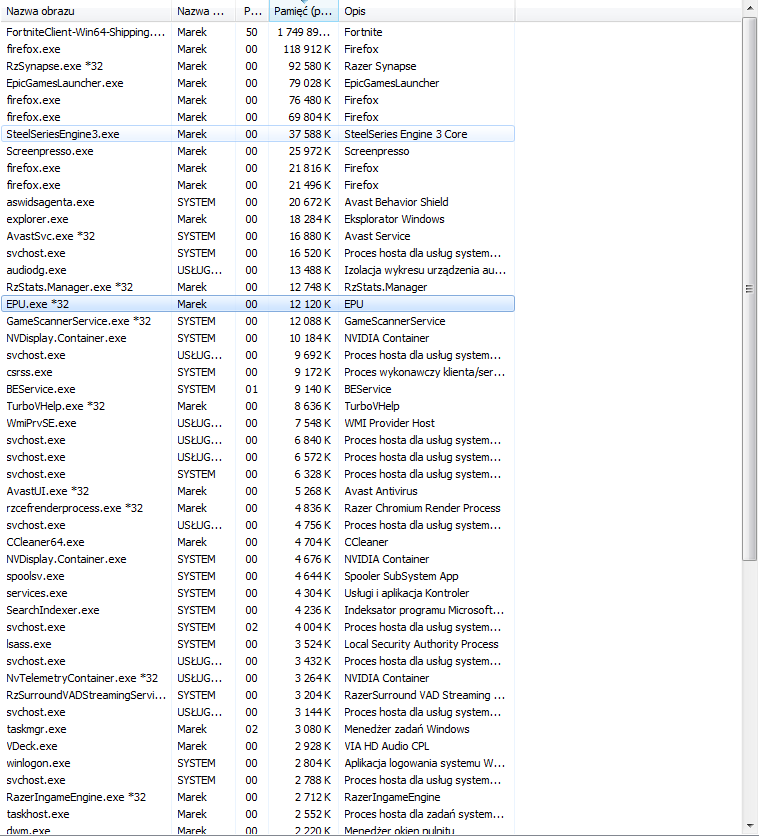Select the winlogon.exe process

click(x=258, y=763)
